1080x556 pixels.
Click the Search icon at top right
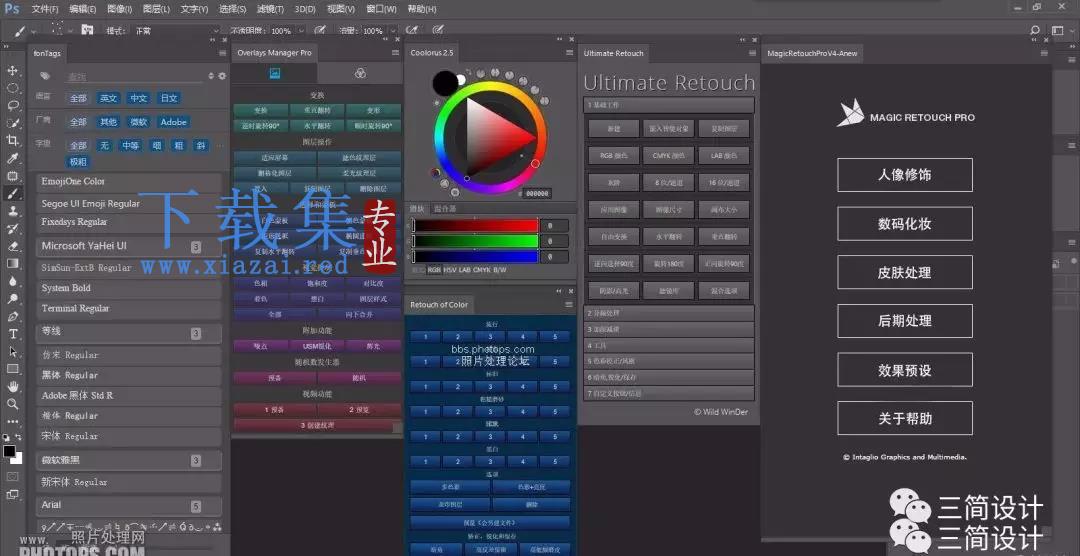click(x=1035, y=30)
